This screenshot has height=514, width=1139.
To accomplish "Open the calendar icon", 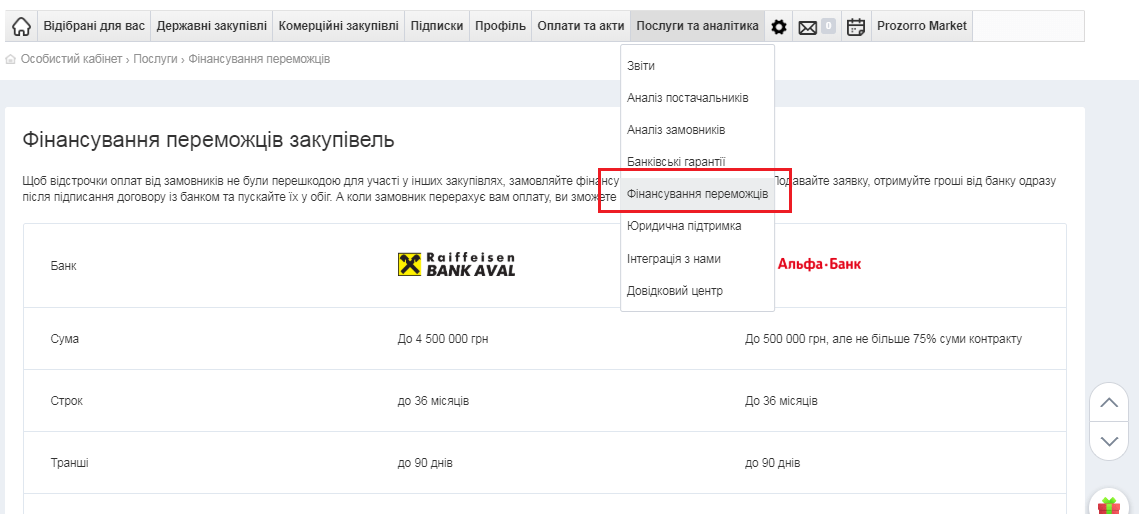I will coord(855,27).
